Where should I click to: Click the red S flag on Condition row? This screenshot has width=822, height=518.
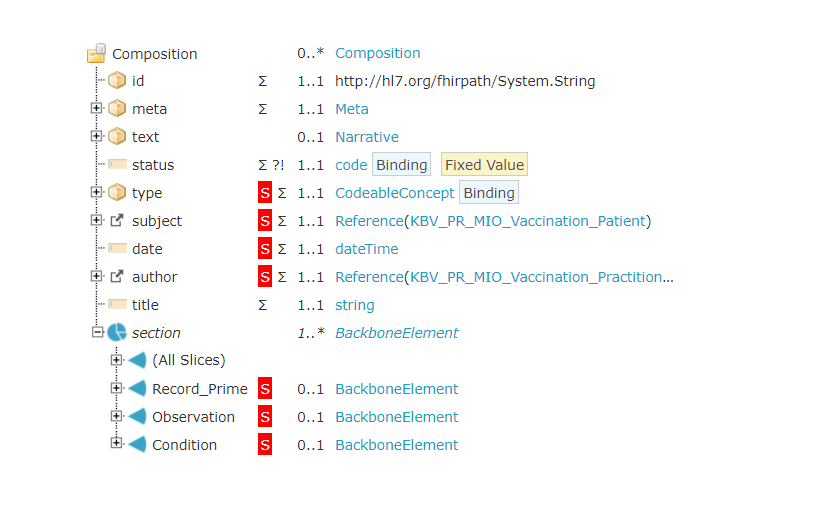click(x=265, y=445)
